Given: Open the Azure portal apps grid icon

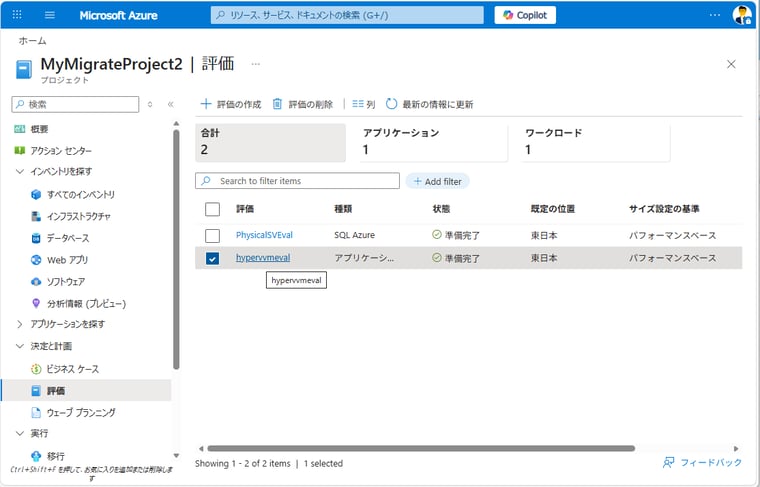Looking at the screenshot, I should coord(17,15).
